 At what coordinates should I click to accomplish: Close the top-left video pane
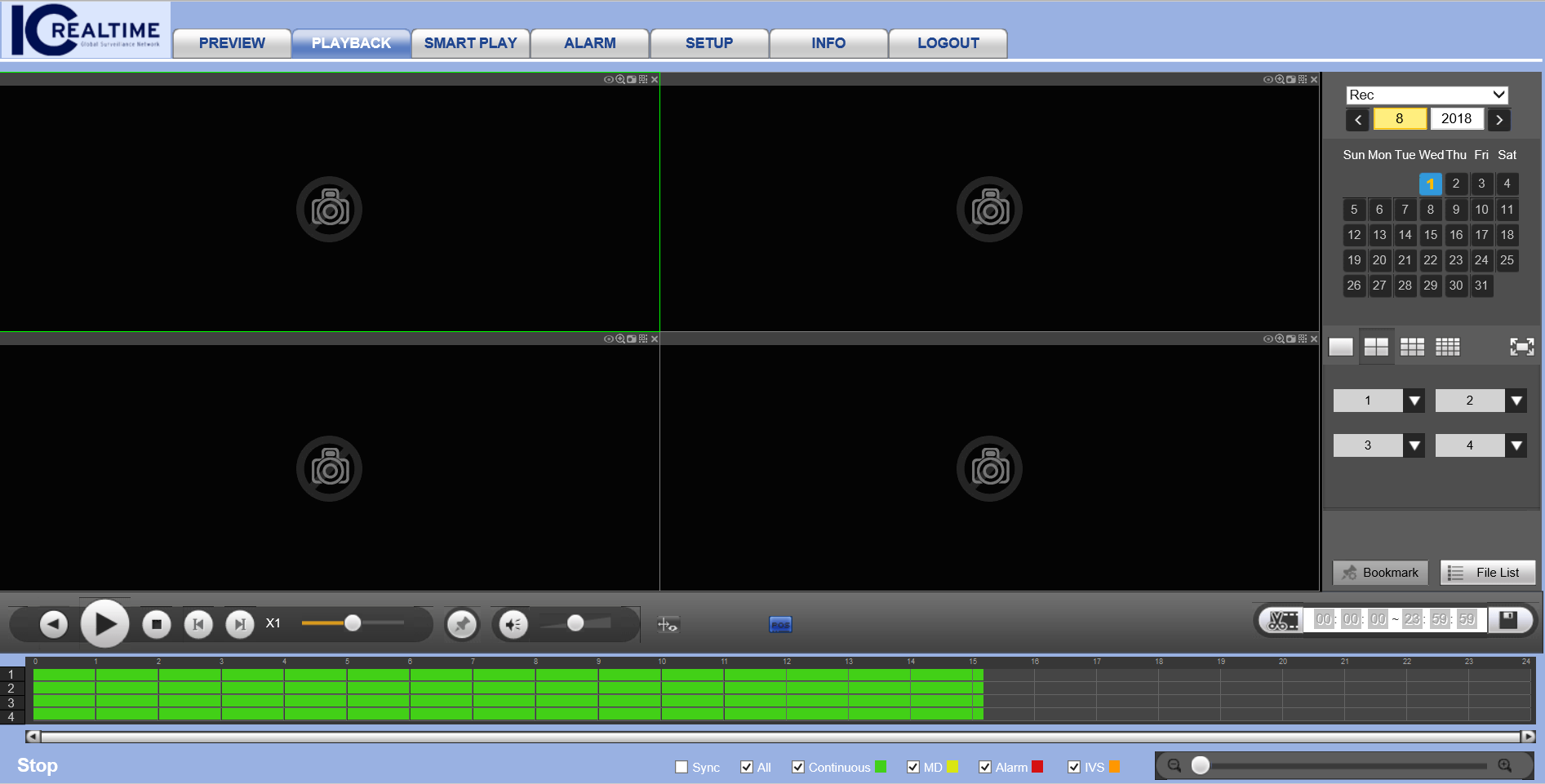(x=655, y=80)
